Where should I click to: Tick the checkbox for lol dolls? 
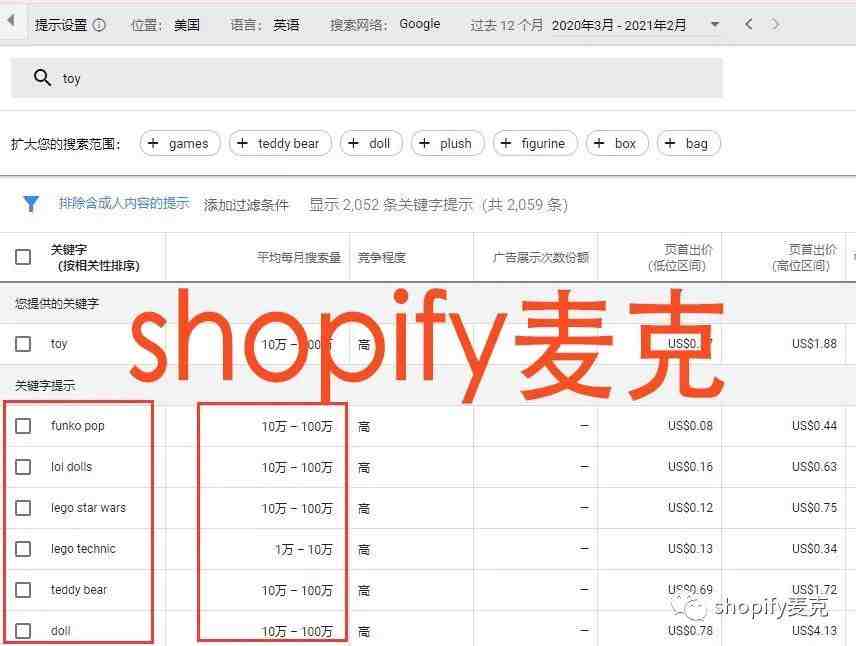[x=23, y=467]
